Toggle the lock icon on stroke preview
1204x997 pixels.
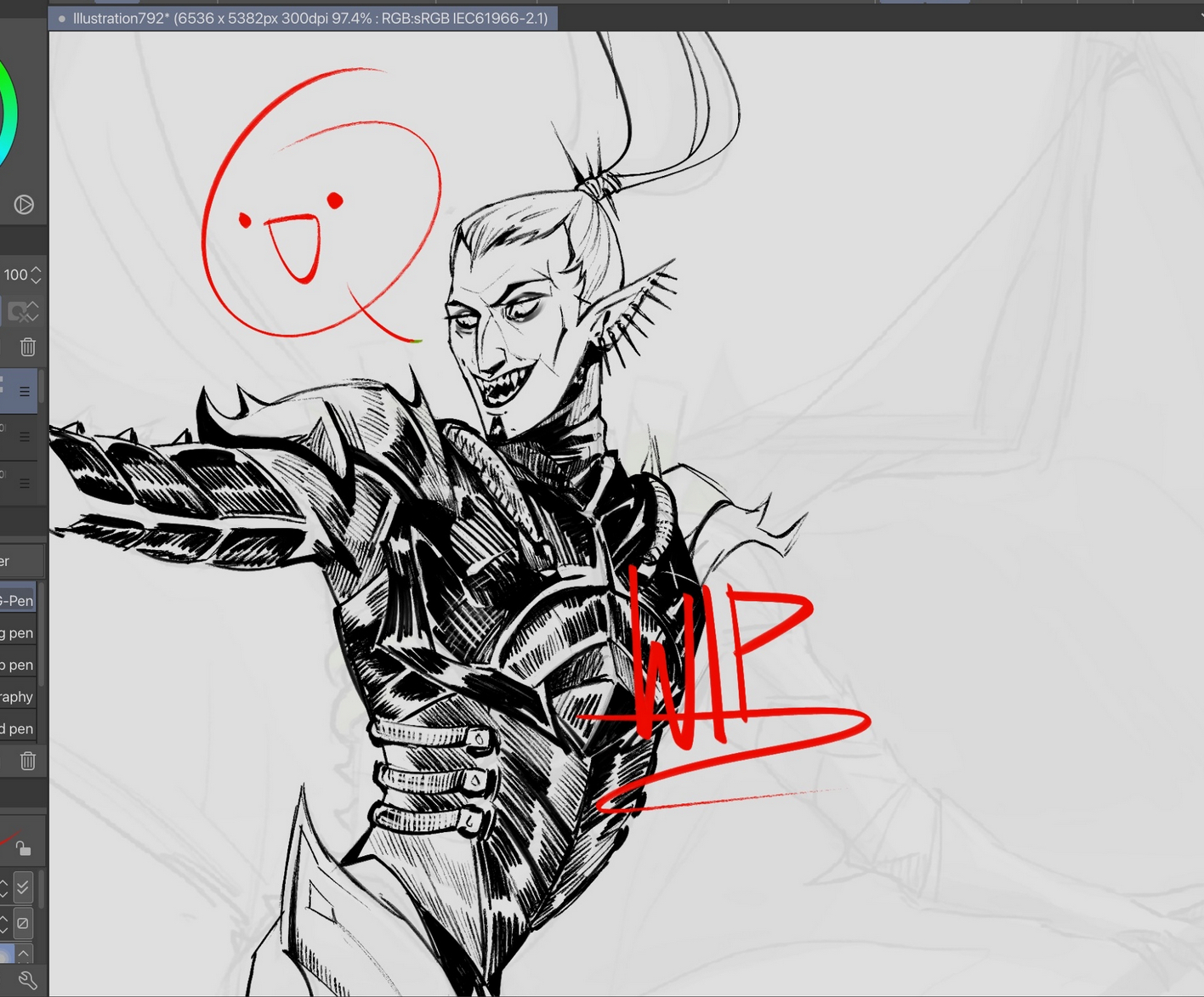[23, 847]
